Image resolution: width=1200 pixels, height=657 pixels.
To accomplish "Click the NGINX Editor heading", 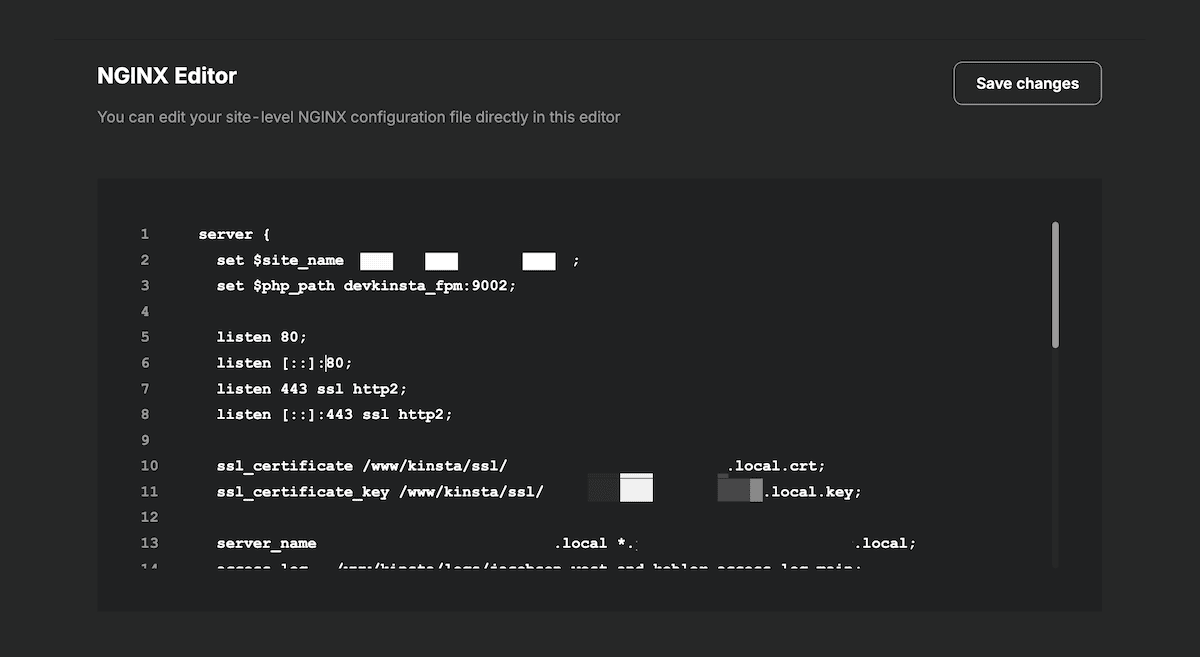I will 166,75.
